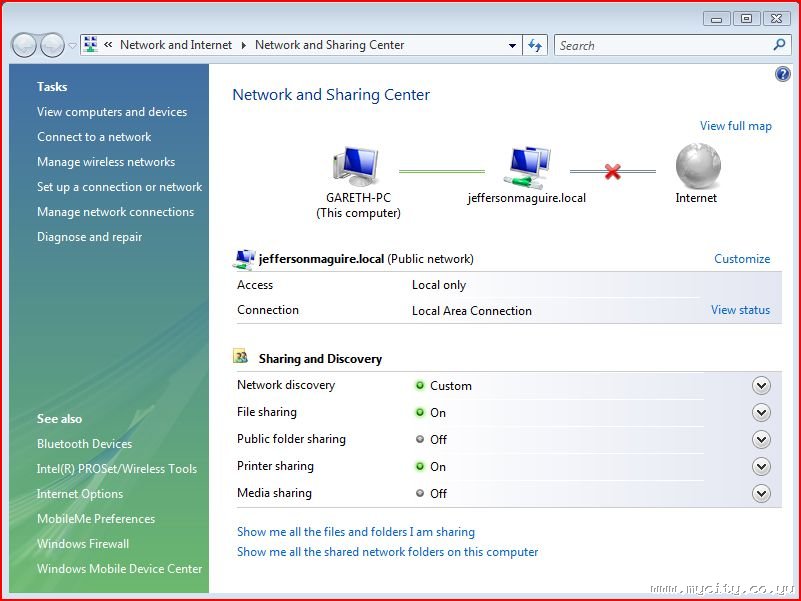Click the jeffersonmaguire.local network icon
Image resolution: width=801 pixels, height=601 pixels.
[527, 167]
